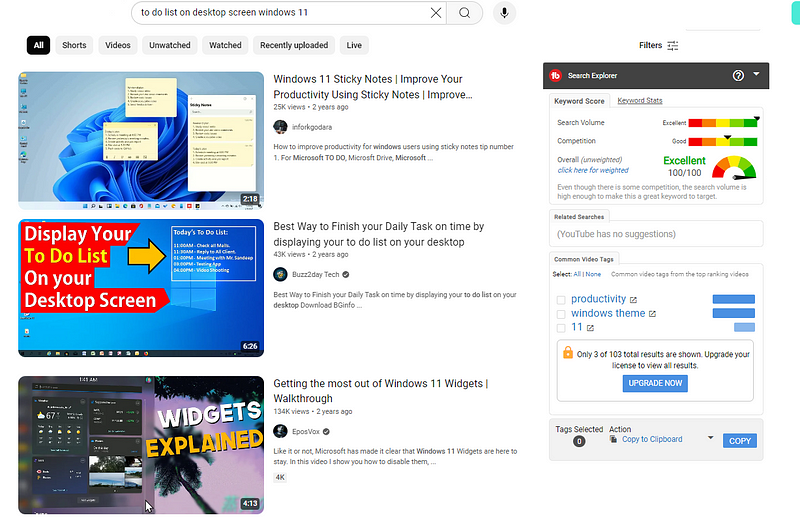This screenshot has height=522, width=800.
Task: Start voice search with the microphone icon
Action: [504, 13]
